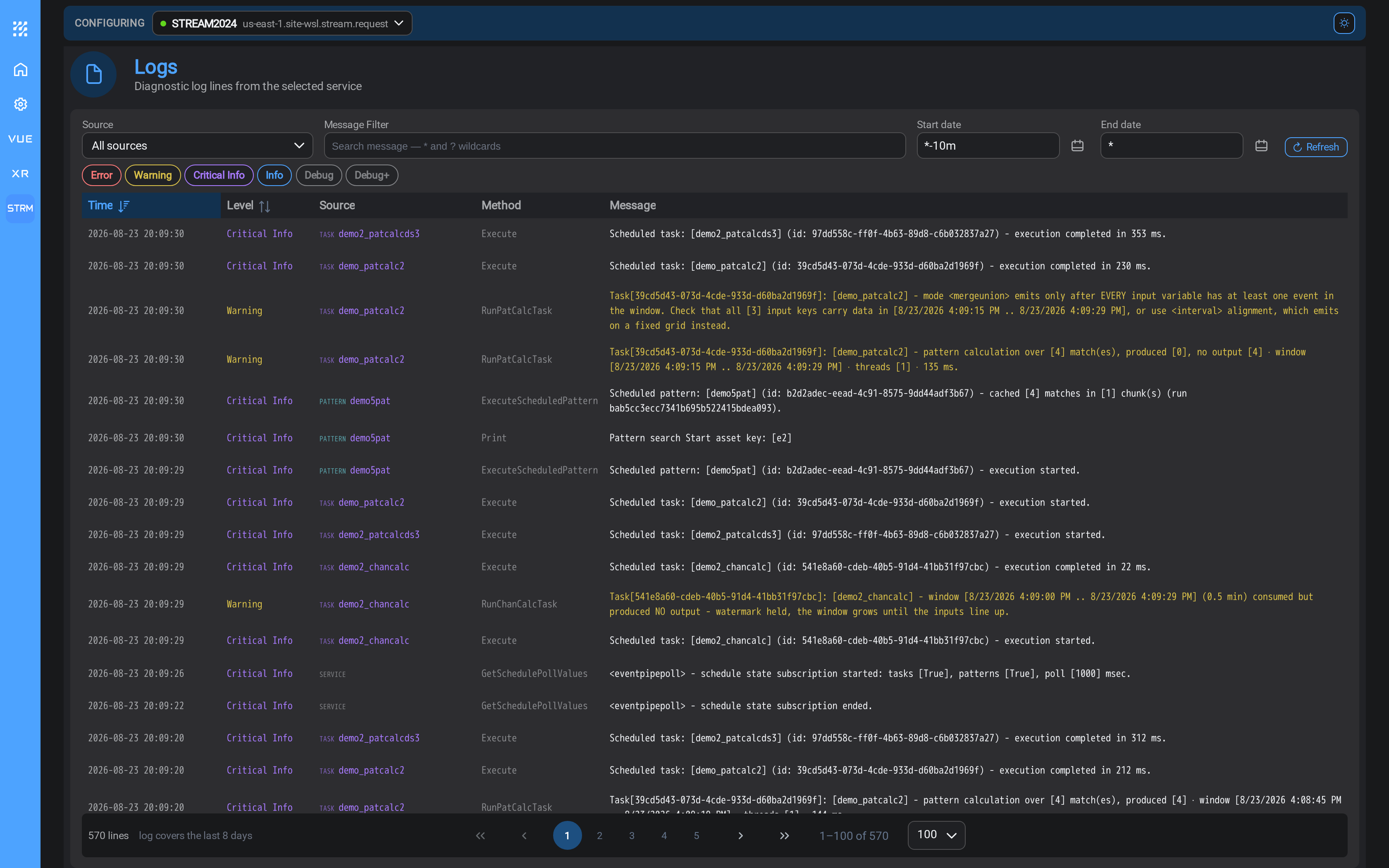Viewport: 1389px width, 868px height.
Task: Click 'log covers the last 8 days' text
Action: (x=195, y=836)
